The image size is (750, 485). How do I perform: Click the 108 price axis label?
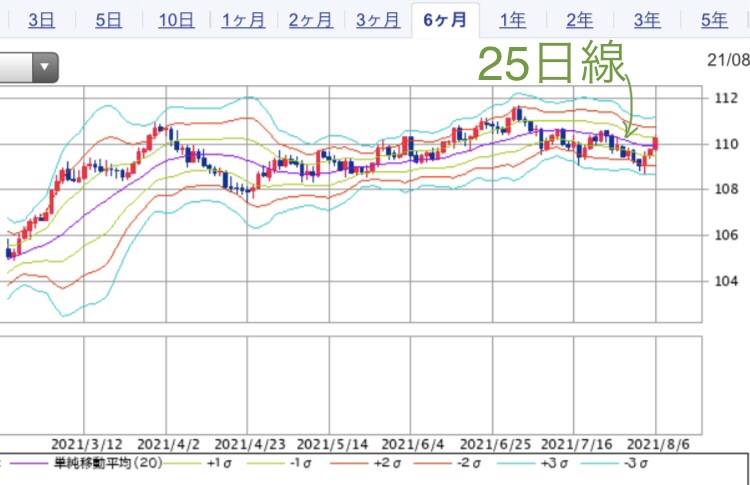(726, 189)
